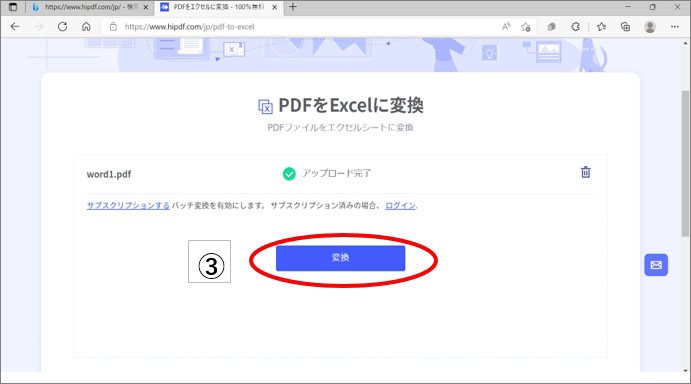Click the forward navigation arrow
Image resolution: width=691 pixels, height=384 pixels.
39,26
